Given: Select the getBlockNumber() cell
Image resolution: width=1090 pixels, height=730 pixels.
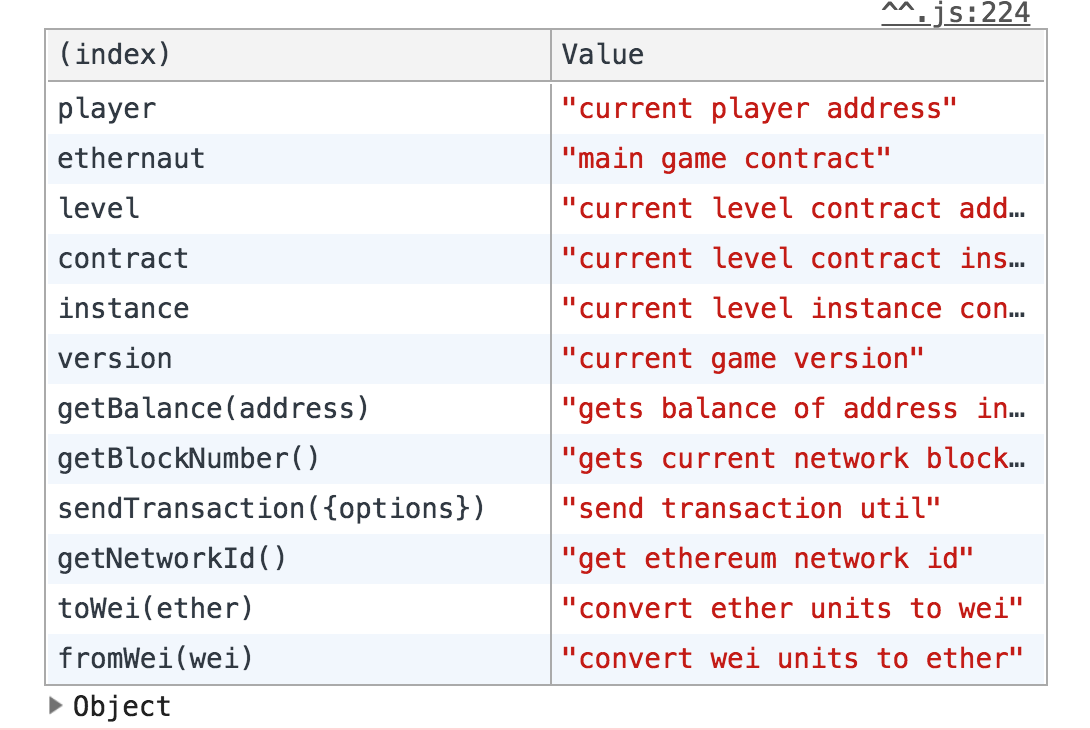Looking at the screenshot, I should [x=299, y=459].
